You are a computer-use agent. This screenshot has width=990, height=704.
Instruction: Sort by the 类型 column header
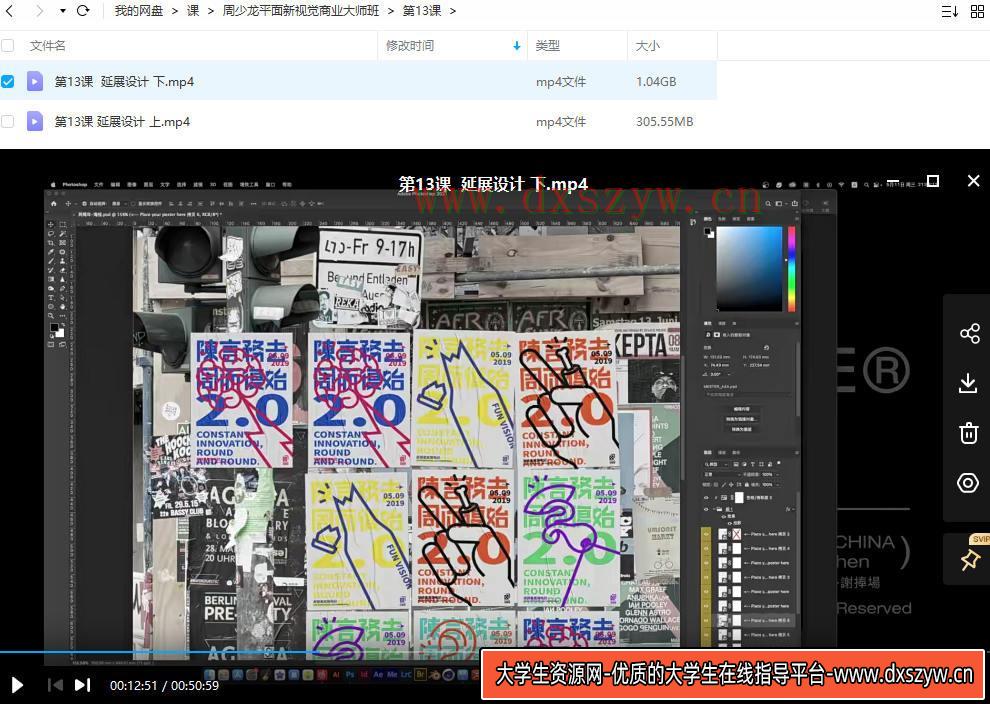point(547,45)
